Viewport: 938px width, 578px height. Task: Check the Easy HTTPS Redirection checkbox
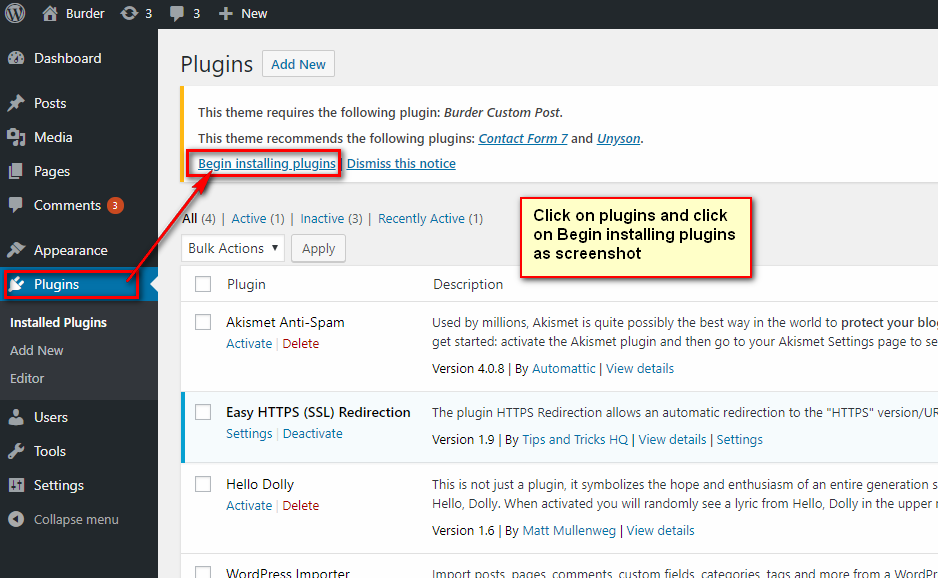click(203, 412)
